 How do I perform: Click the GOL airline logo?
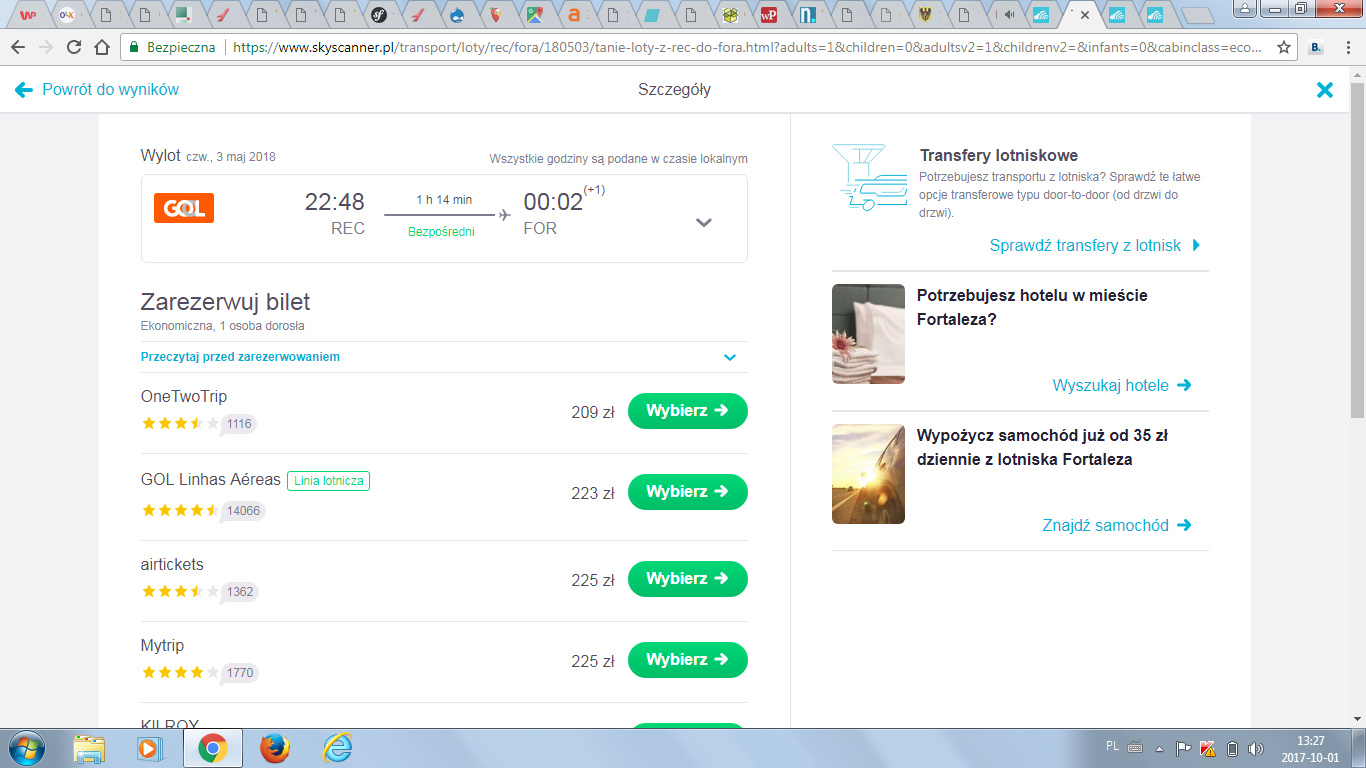184,208
